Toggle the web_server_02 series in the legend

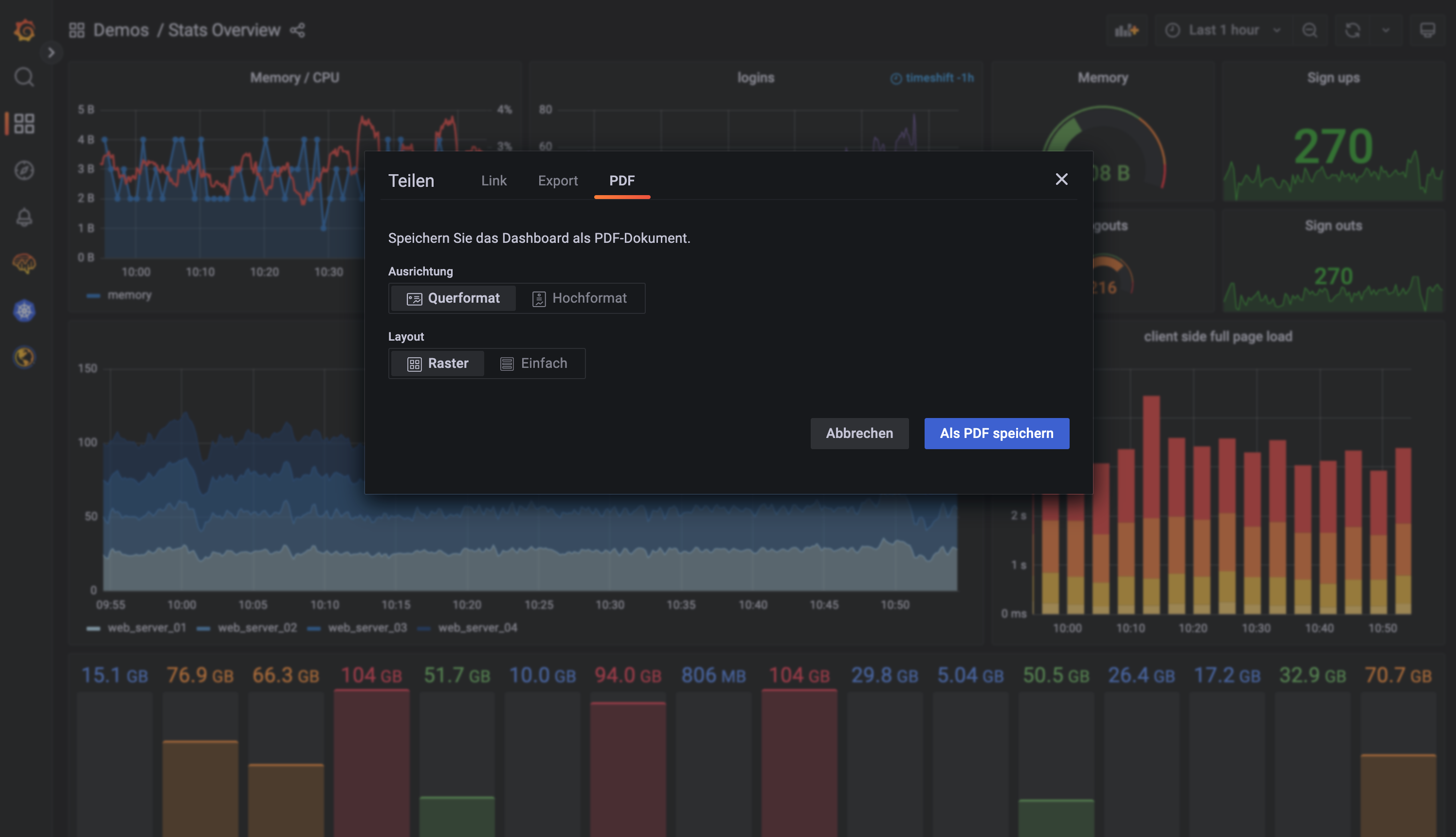(257, 627)
